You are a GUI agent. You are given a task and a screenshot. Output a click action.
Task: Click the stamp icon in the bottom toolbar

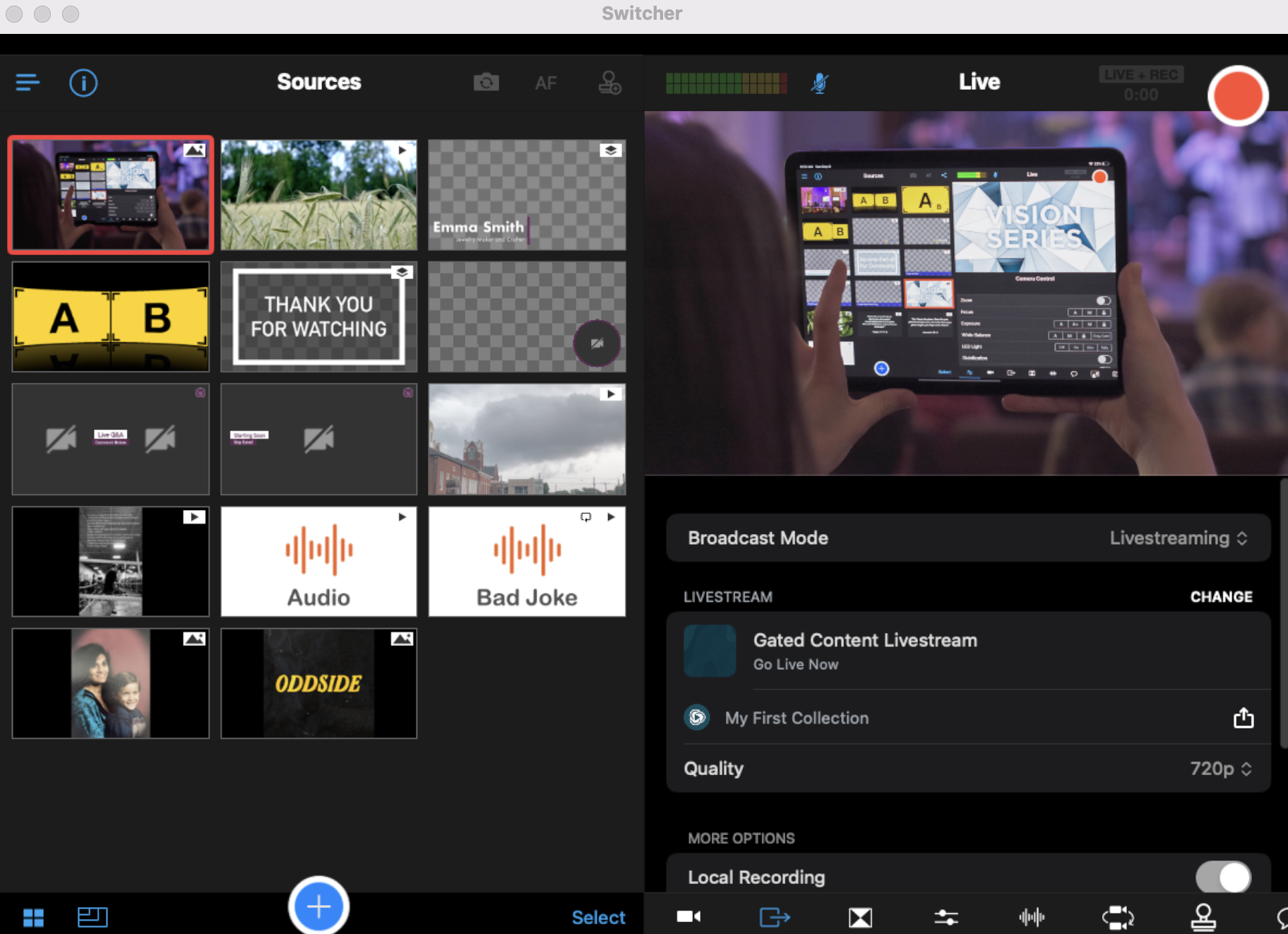pos(1203,917)
